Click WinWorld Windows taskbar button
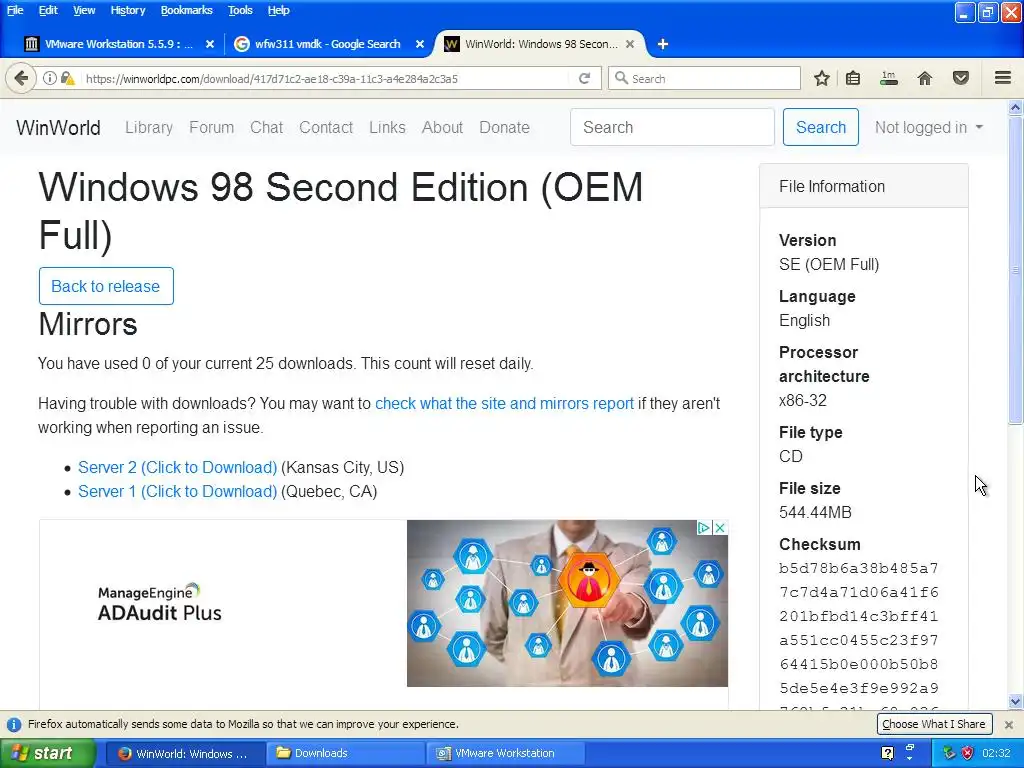Image resolution: width=1024 pixels, height=768 pixels. (185, 753)
